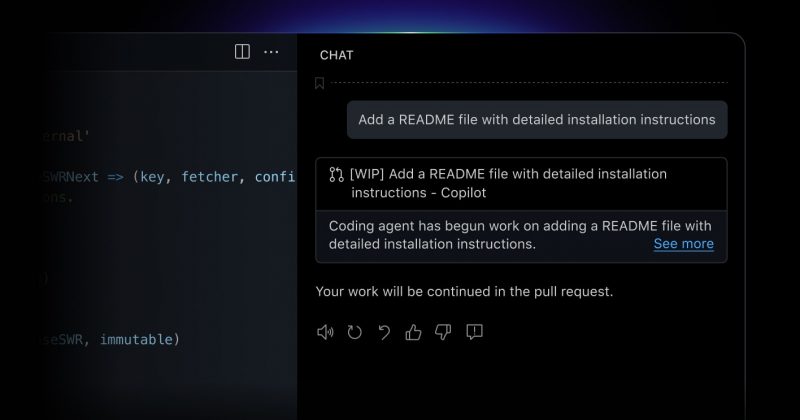The image size is (800, 420).
Task: Click the user message bubble about README
Action: [x=537, y=120]
